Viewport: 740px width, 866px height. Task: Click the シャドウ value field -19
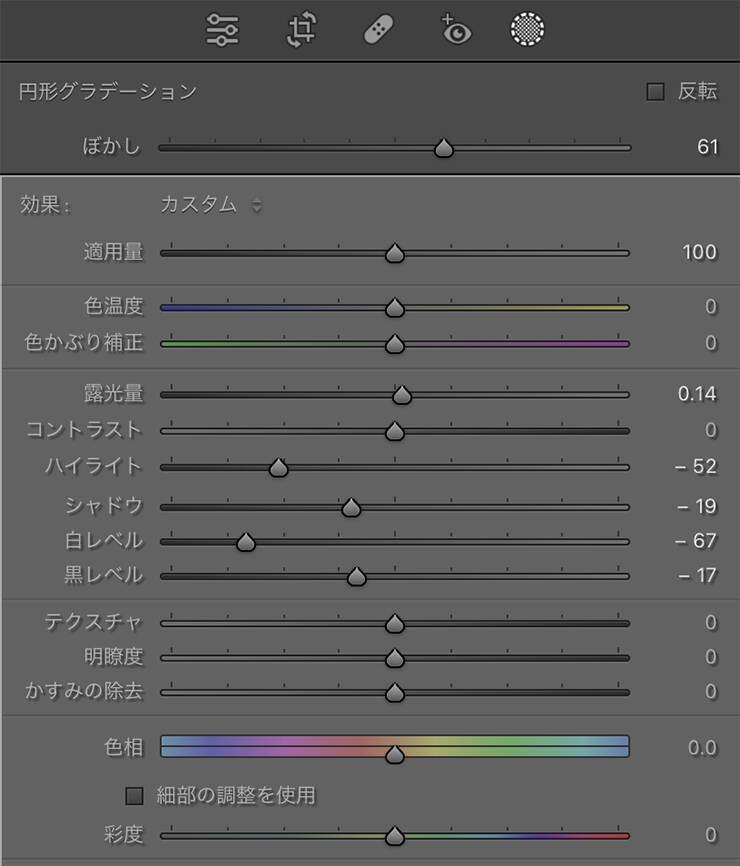coord(697,506)
